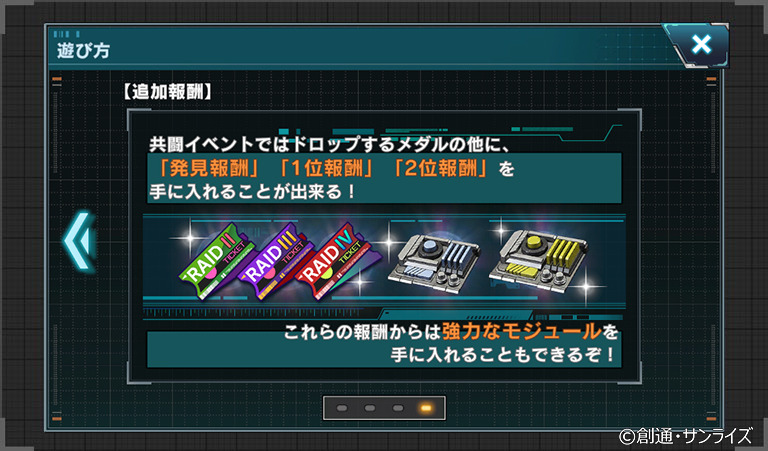
Task: Click the 共闘イベント description line
Action: pyautogui.click(x=330, y=144)
